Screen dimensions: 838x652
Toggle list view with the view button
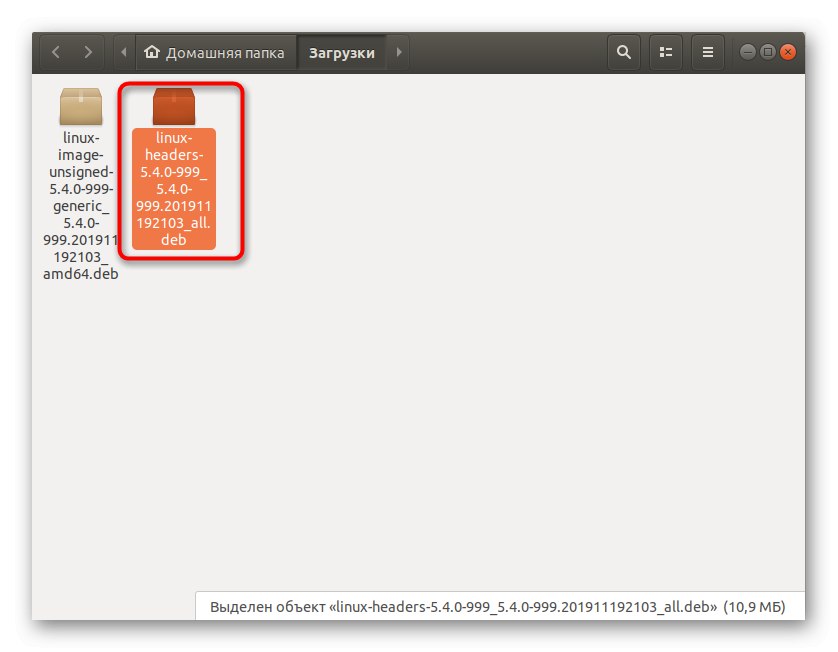pos(665,52)
